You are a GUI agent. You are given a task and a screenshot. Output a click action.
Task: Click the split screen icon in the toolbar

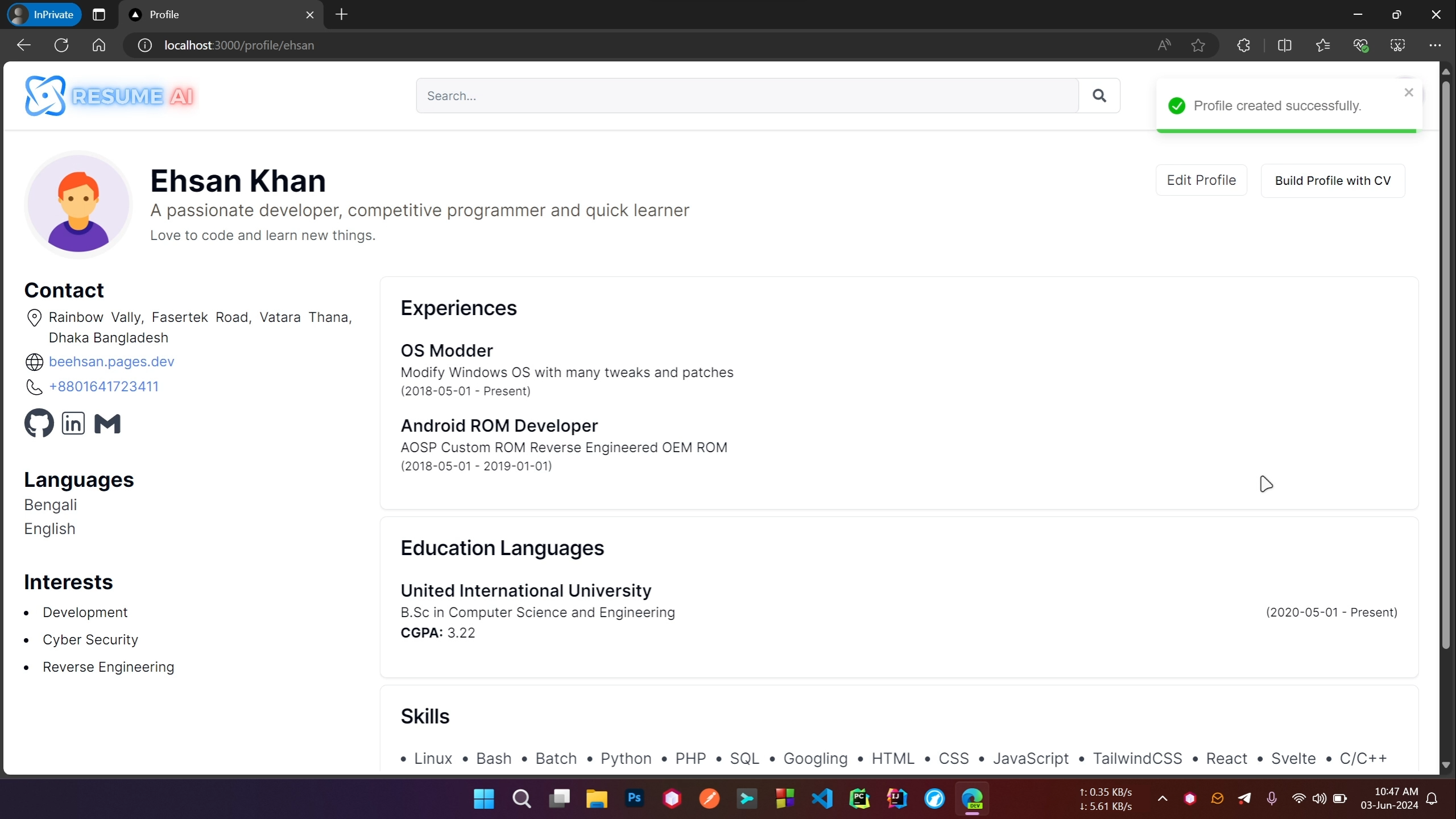(1285, 45)
